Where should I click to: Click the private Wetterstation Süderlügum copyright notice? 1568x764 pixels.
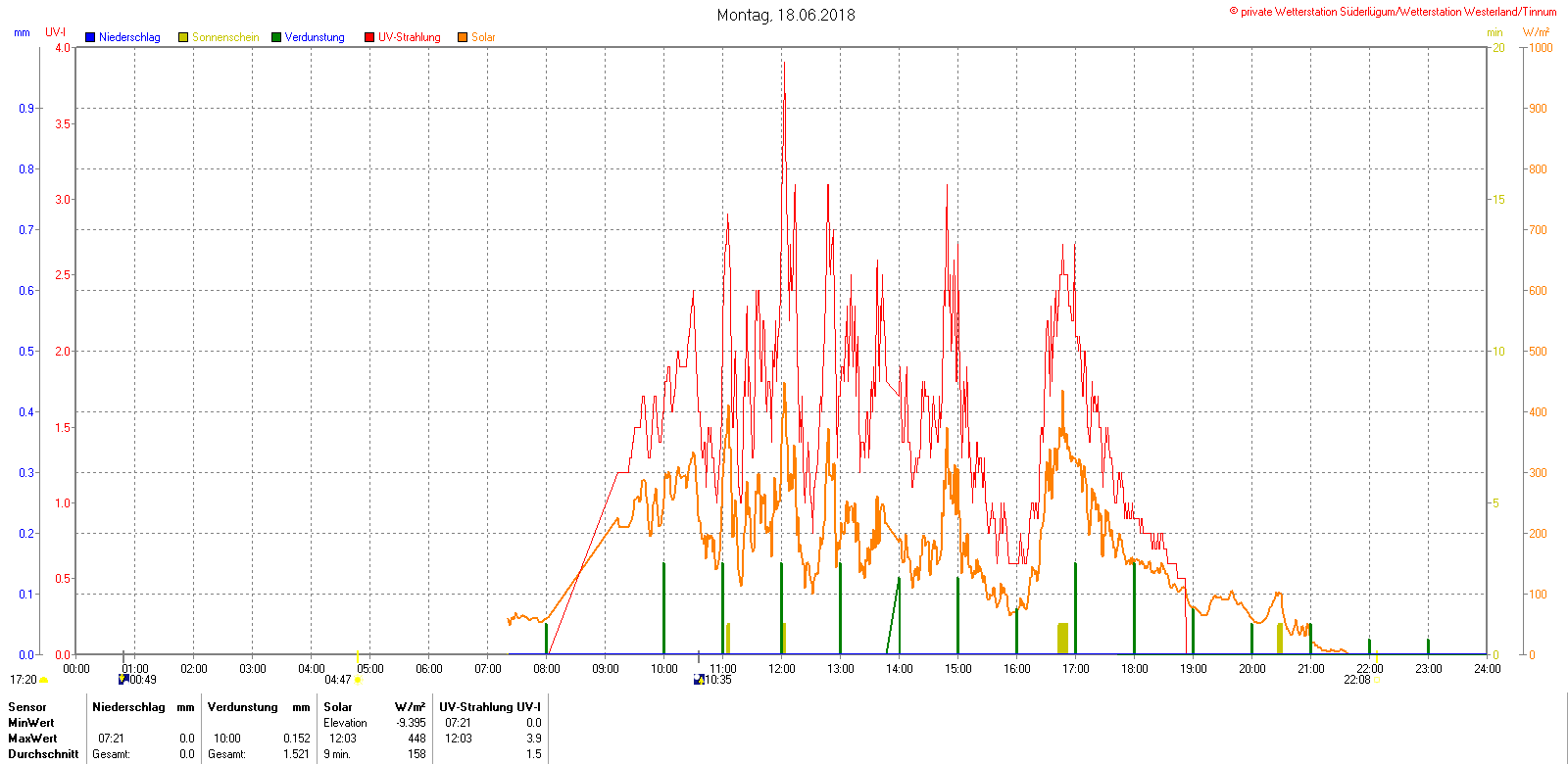[x=1393, y=12]
